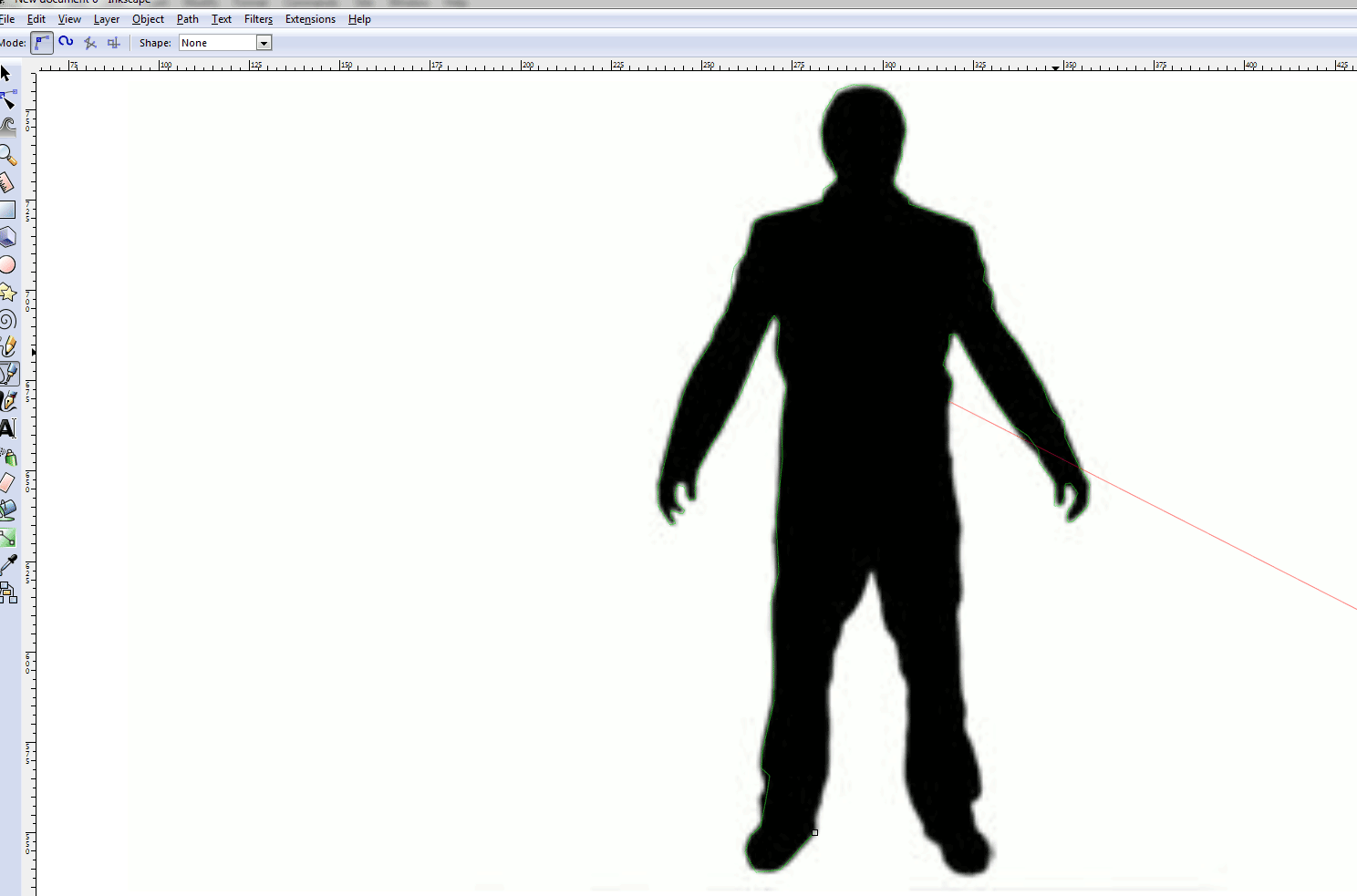Open the Shape dropdown set to None
Viewport: 1357px width, 896px height.
click(x=225, y=43)
